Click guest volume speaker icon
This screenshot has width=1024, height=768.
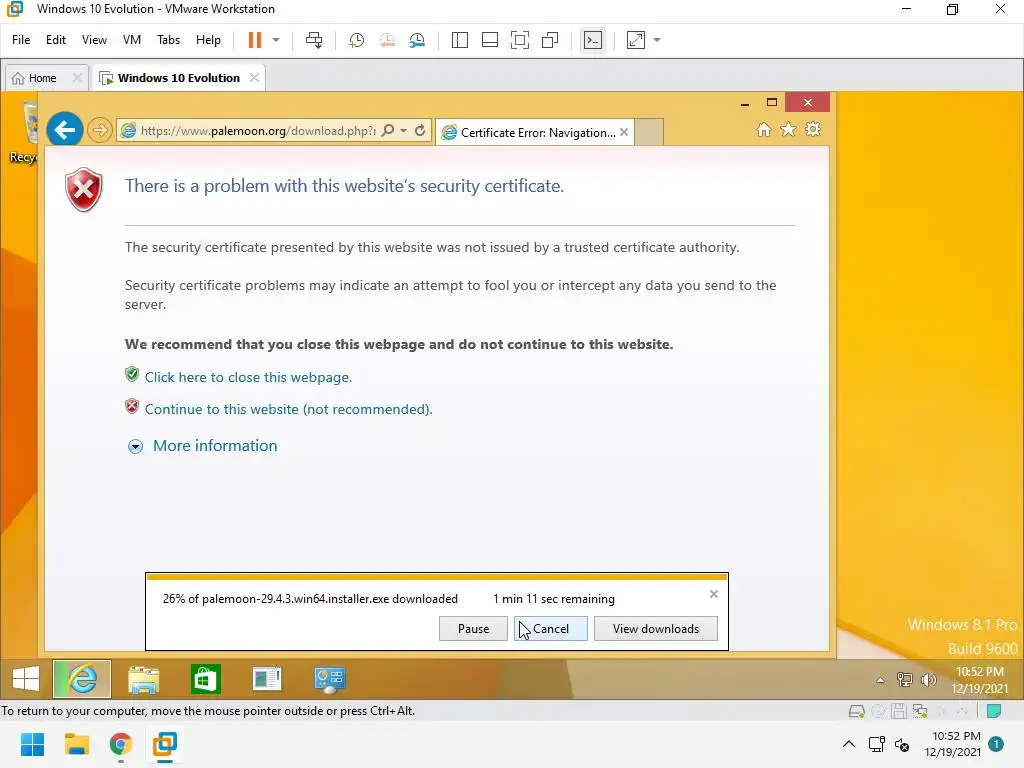(928, 680)
